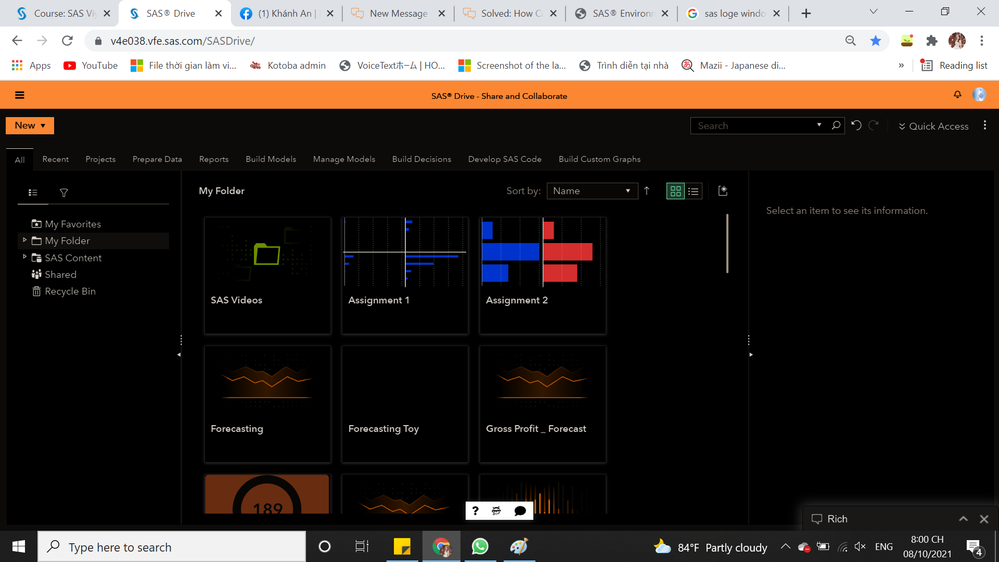Select the Projects tab
This screenshot has height=562, width=999.
101,159
